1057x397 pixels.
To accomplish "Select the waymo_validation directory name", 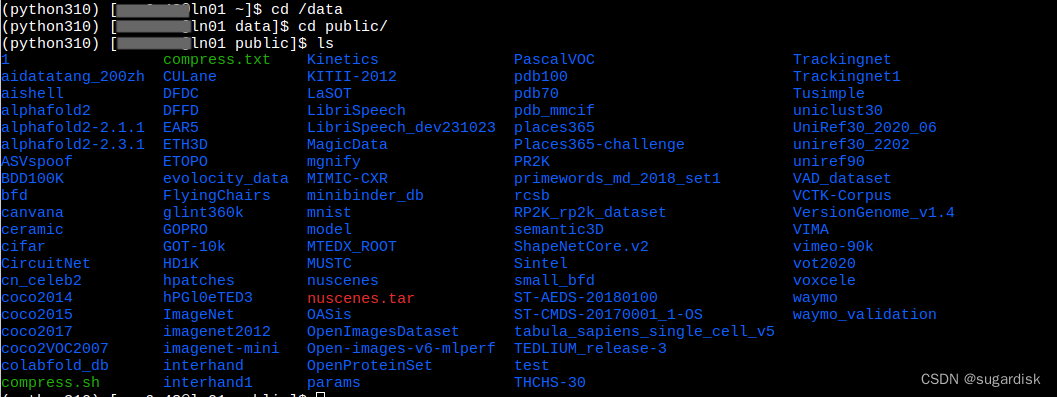I will tap(865, 314).
